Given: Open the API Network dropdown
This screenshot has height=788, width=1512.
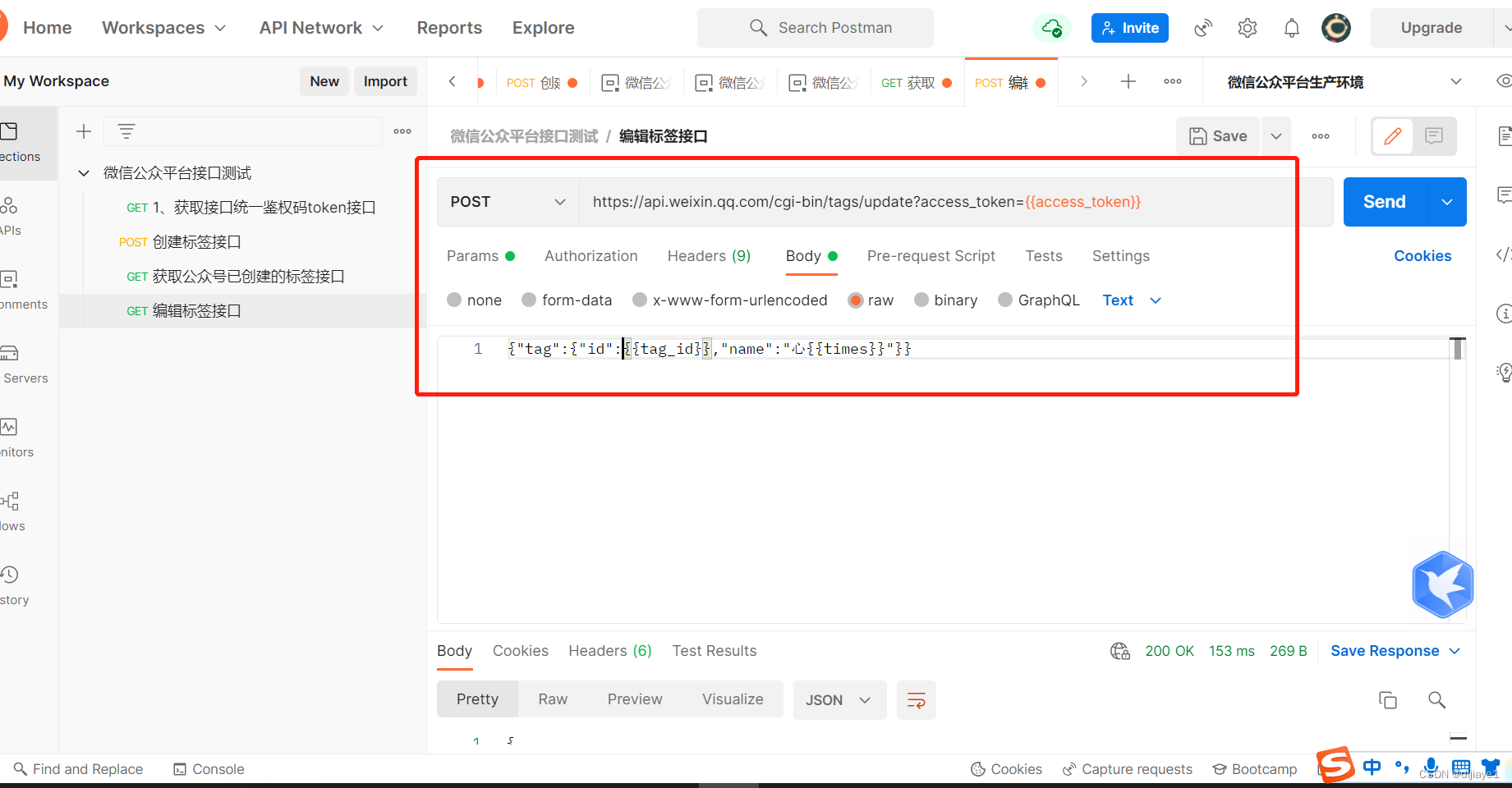Looking at the screenshot, I should click(321, 28).
